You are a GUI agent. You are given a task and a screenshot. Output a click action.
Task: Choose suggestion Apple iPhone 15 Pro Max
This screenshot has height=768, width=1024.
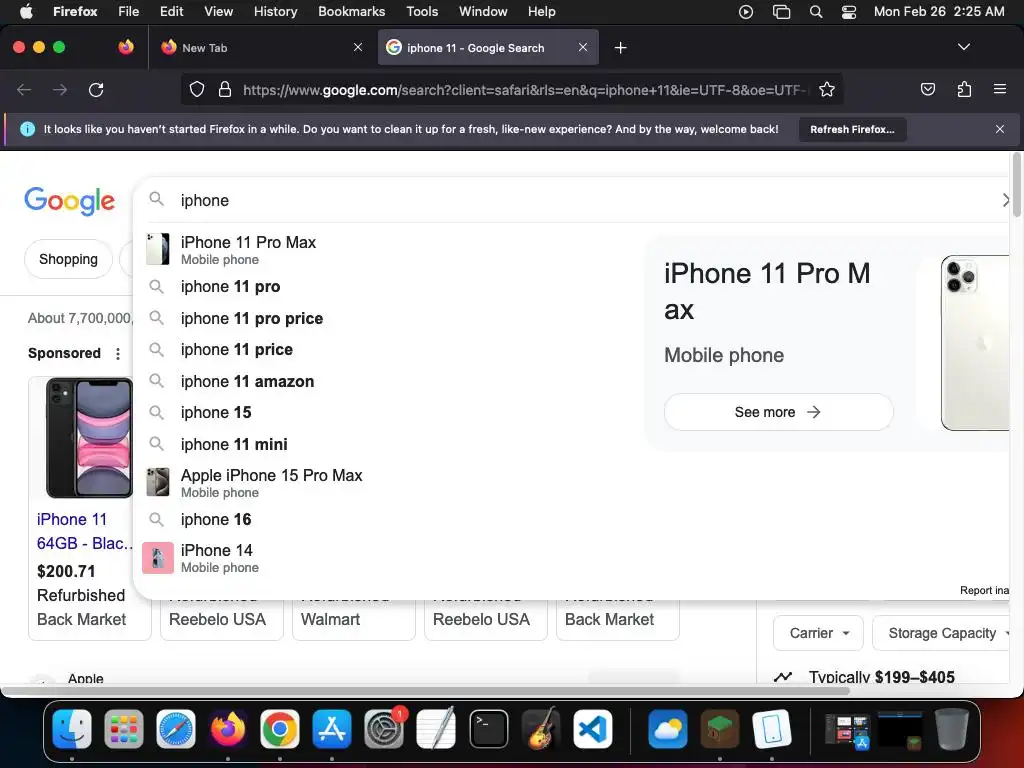[385, 483]
